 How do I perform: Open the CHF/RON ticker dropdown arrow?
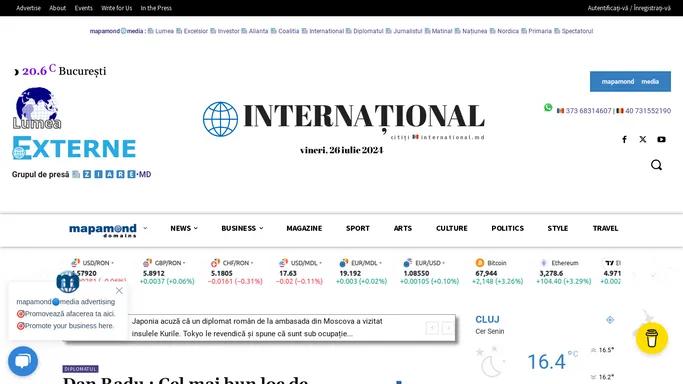click(x=252, y=263)
